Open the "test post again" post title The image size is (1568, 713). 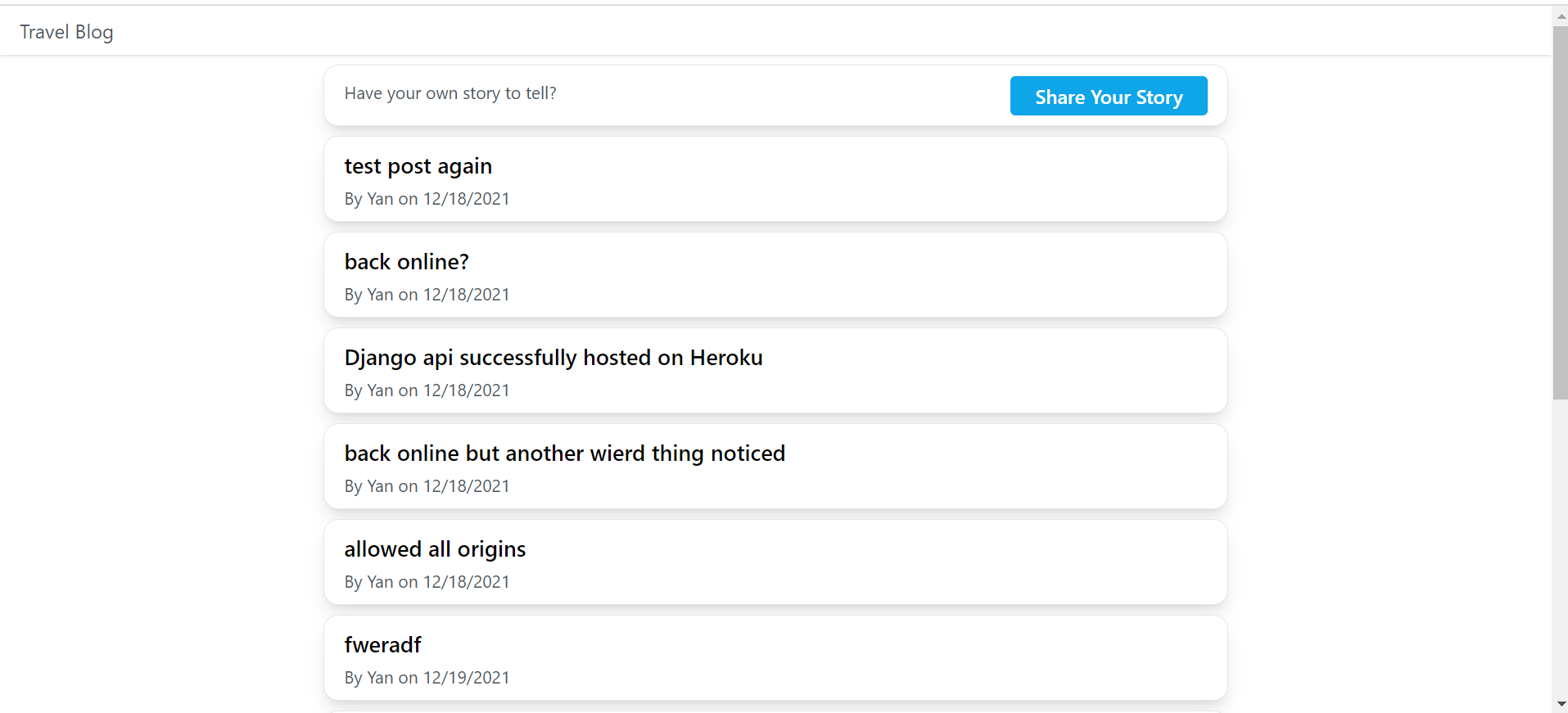pos(418,166)
